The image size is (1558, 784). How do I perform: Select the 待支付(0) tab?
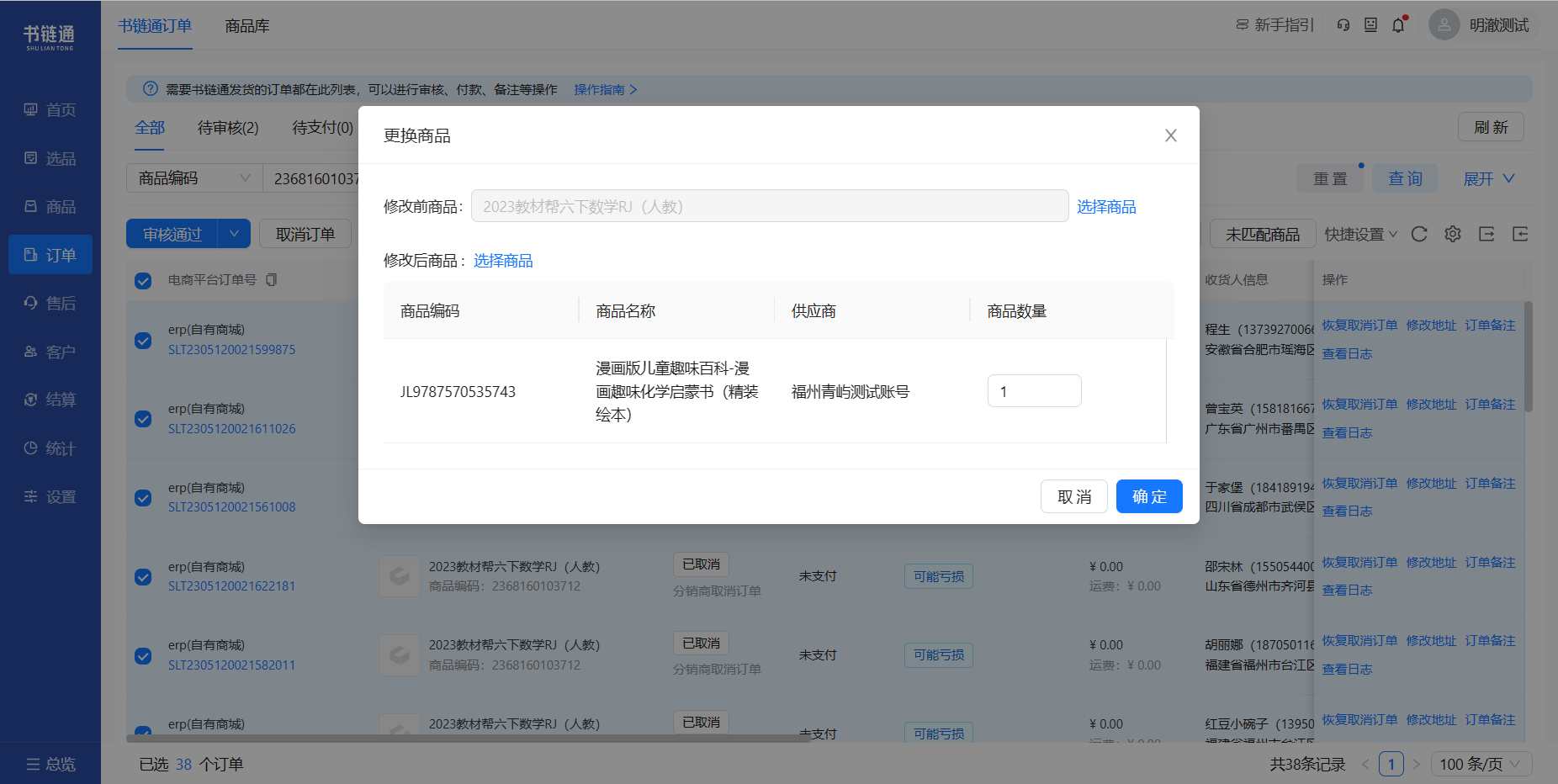[323, 128]
